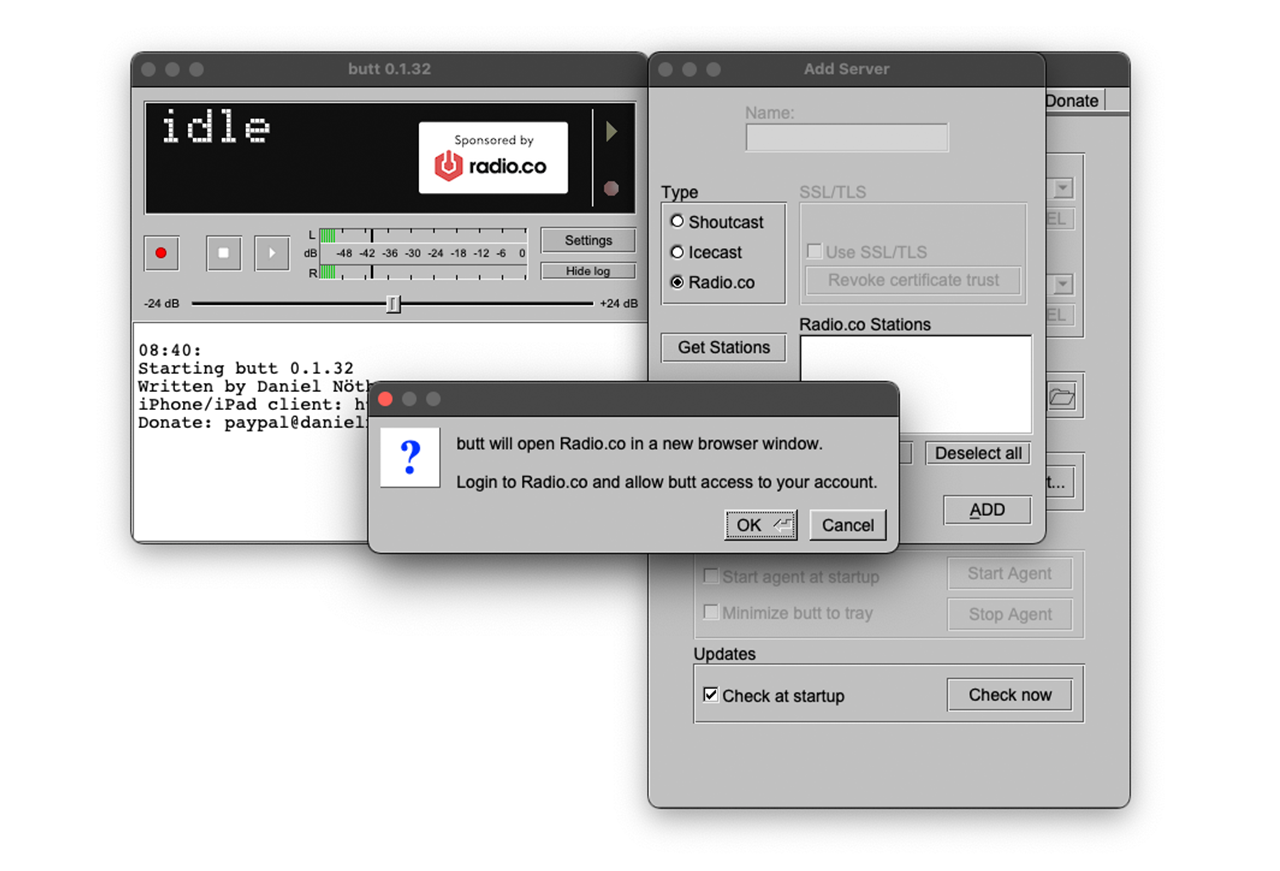Click the folder browse icon
The image size is (1280, 871).
[x=1061, y=397]
